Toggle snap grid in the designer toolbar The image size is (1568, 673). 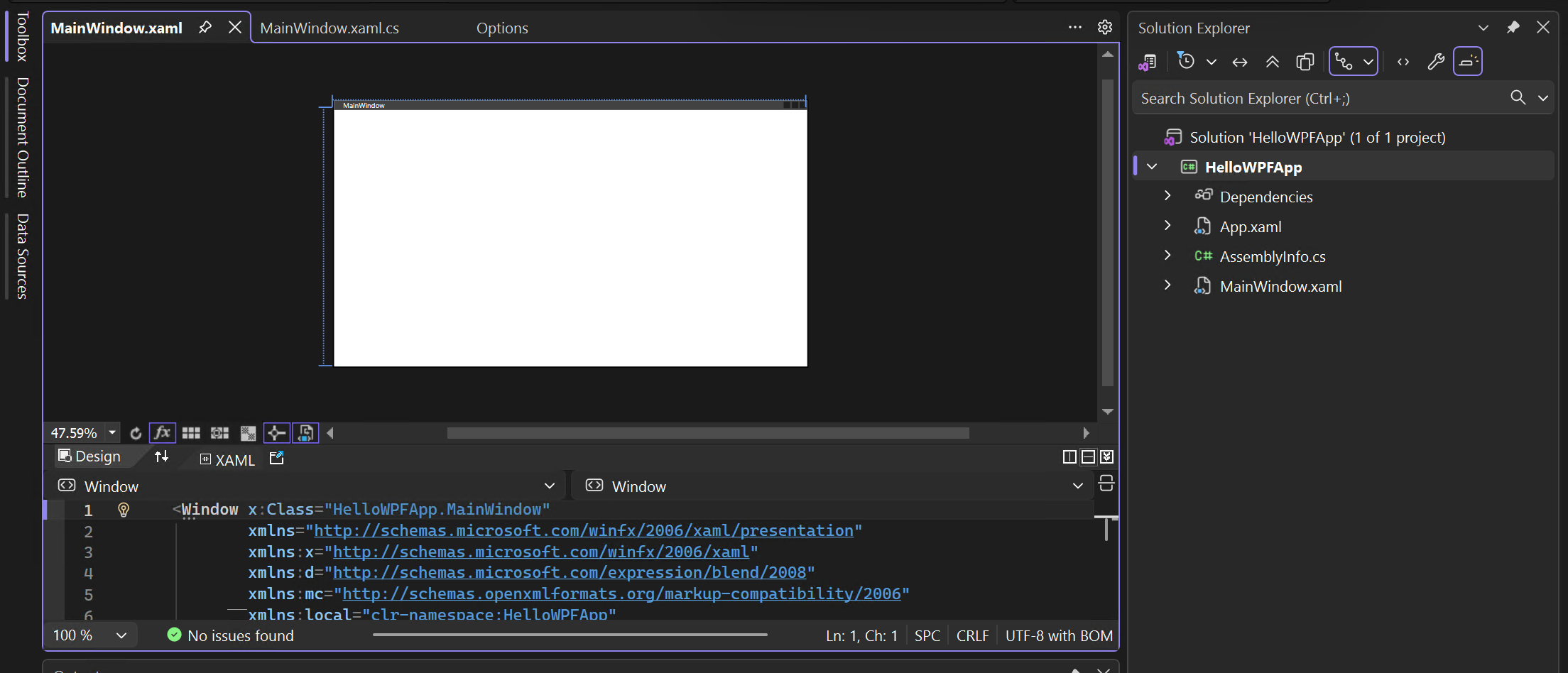pos(190,433)
